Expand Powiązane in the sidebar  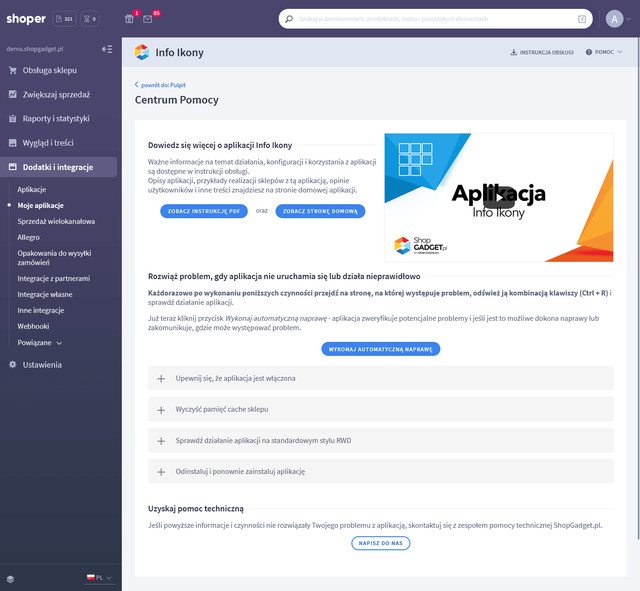click(39, 342)
